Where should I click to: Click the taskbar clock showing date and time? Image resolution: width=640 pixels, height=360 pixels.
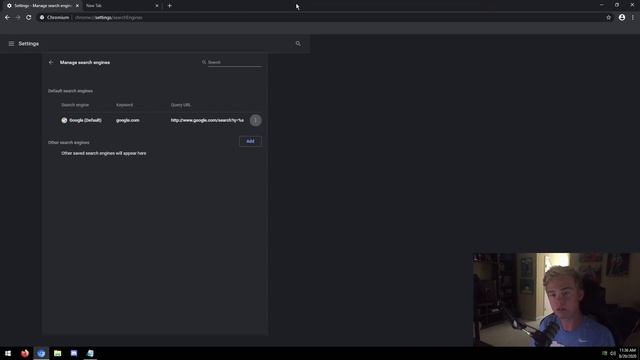628,353
